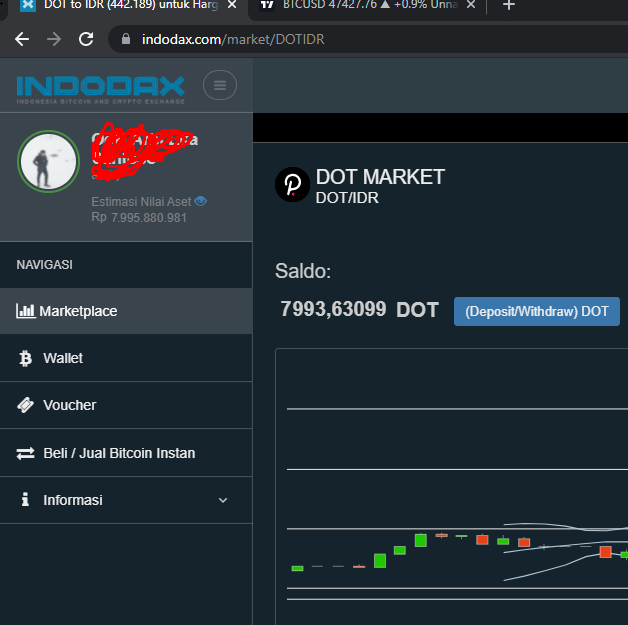Click the padlock site info icon
The height and width of the screenshot is (625, 628).
[126, 39]
